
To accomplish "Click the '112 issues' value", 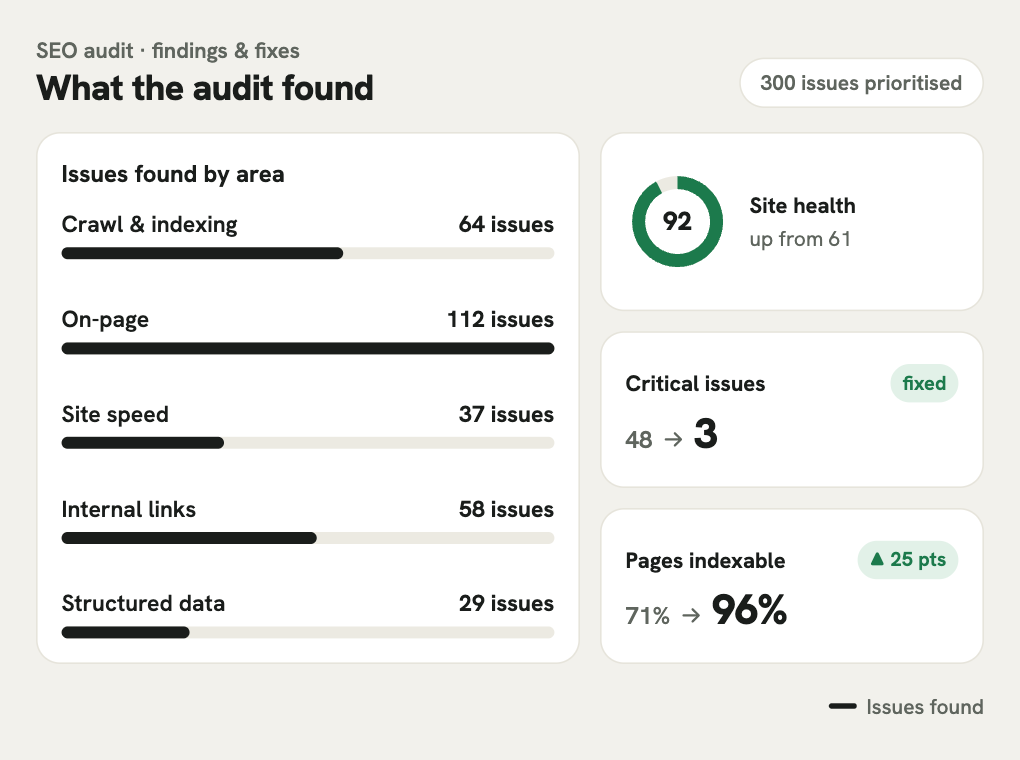I will point(500,319).
